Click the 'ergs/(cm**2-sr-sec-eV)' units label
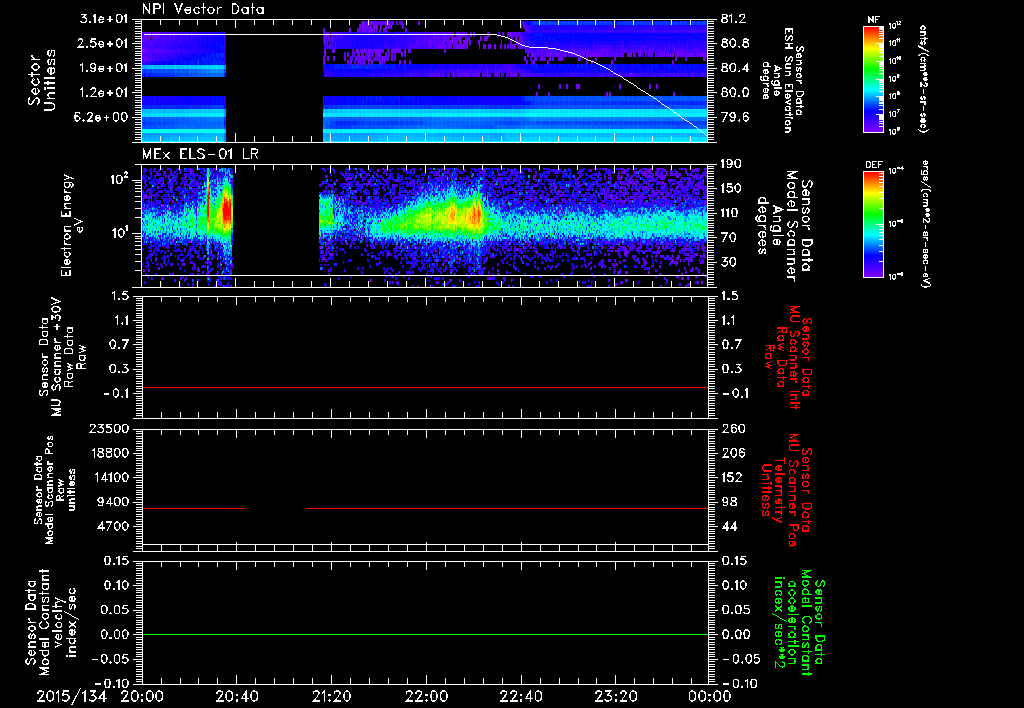 click(x=926, y=223)
